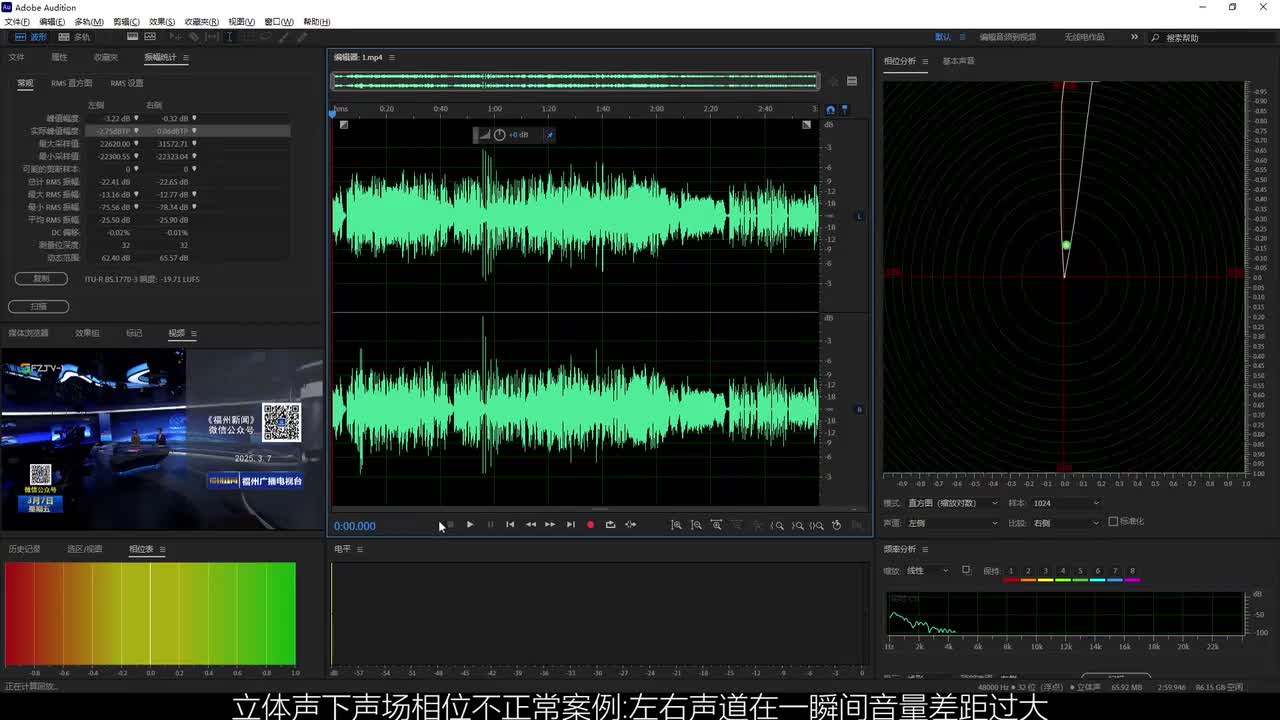1280x720 pixels.
Task: Toggle left channel L enable button
Action: click(859, 216)
